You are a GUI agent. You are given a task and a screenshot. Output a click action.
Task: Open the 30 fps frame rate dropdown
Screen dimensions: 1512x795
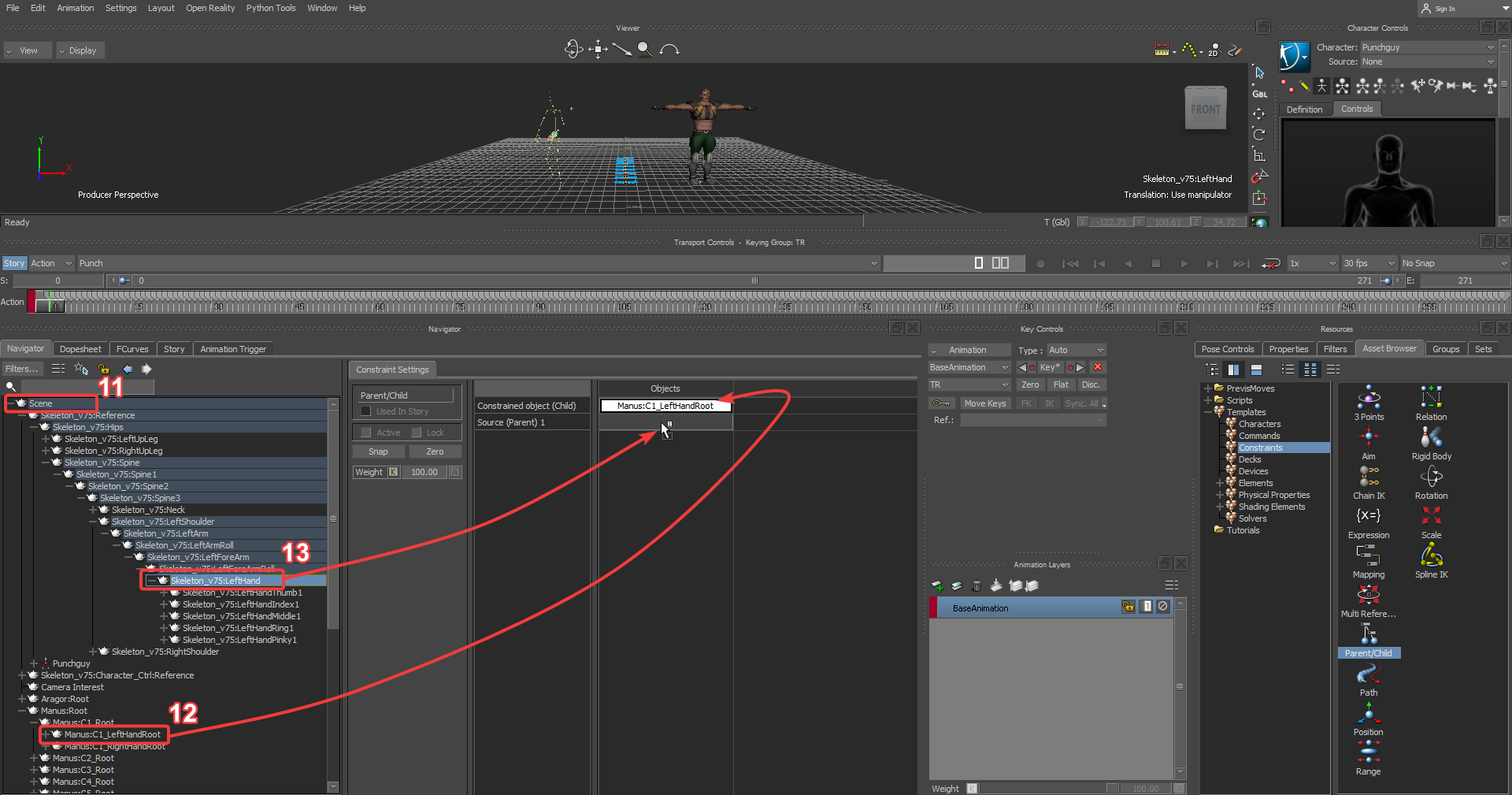tap(1369, 263)
